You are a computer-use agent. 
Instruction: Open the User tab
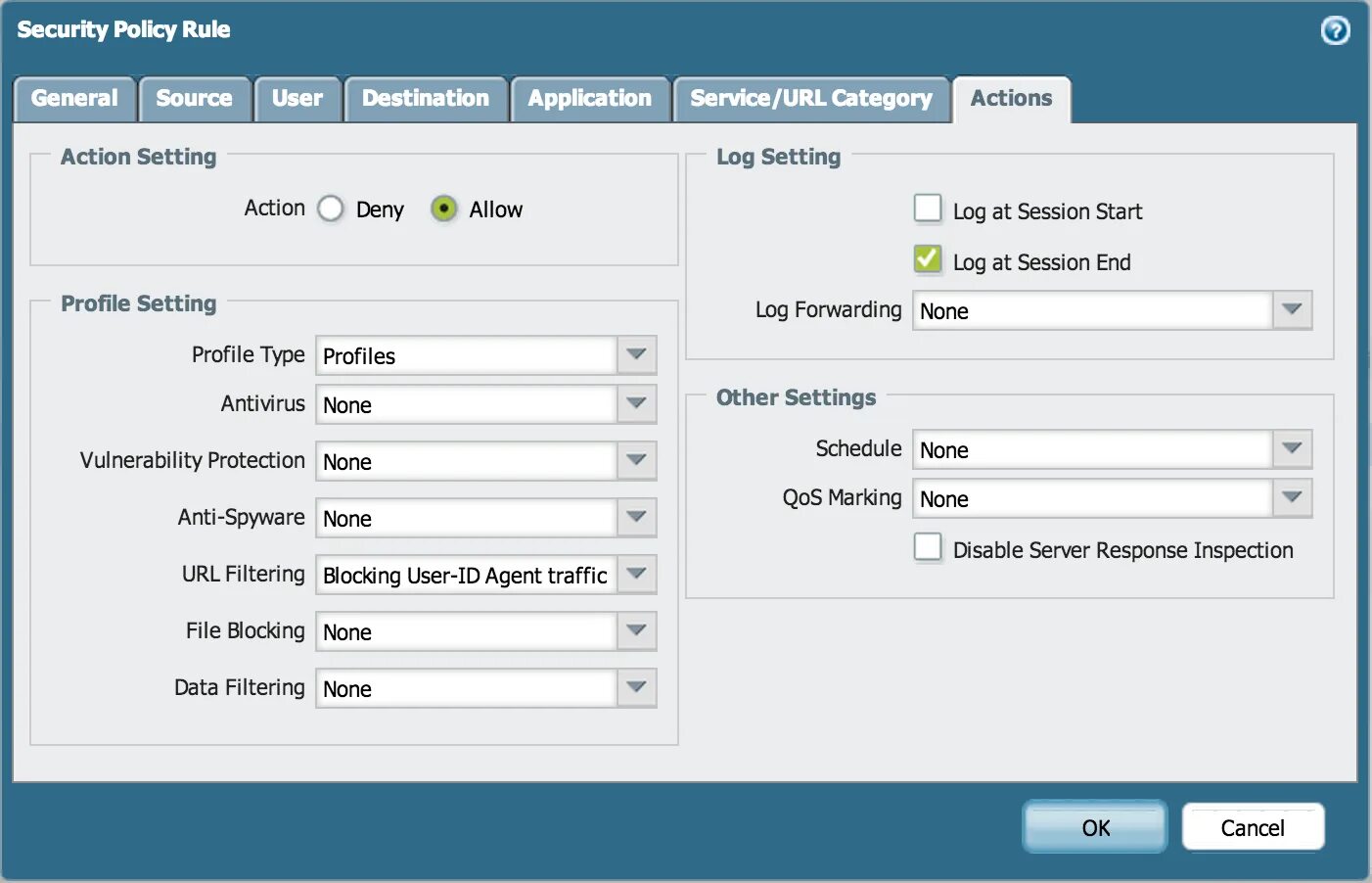click(x=297, y=99)
